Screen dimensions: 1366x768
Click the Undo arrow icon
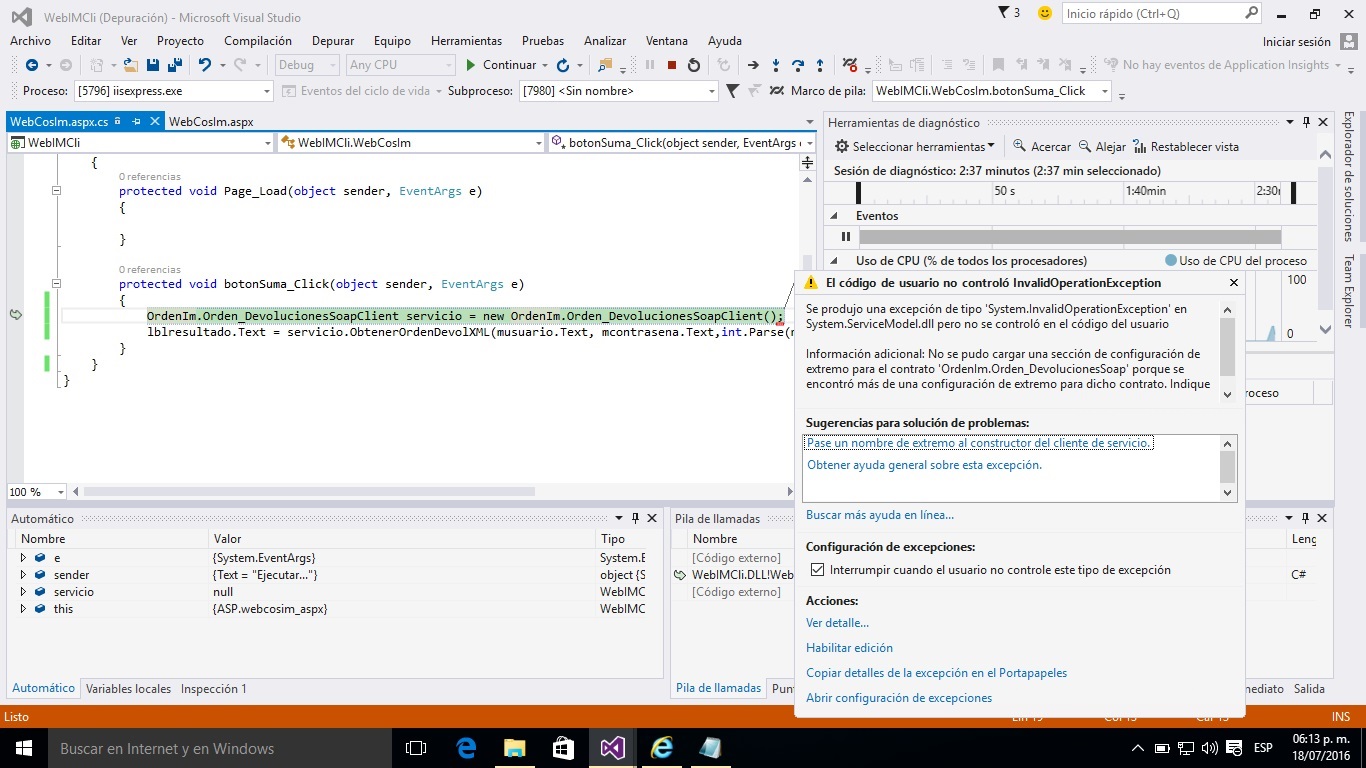tap(204, 65)
